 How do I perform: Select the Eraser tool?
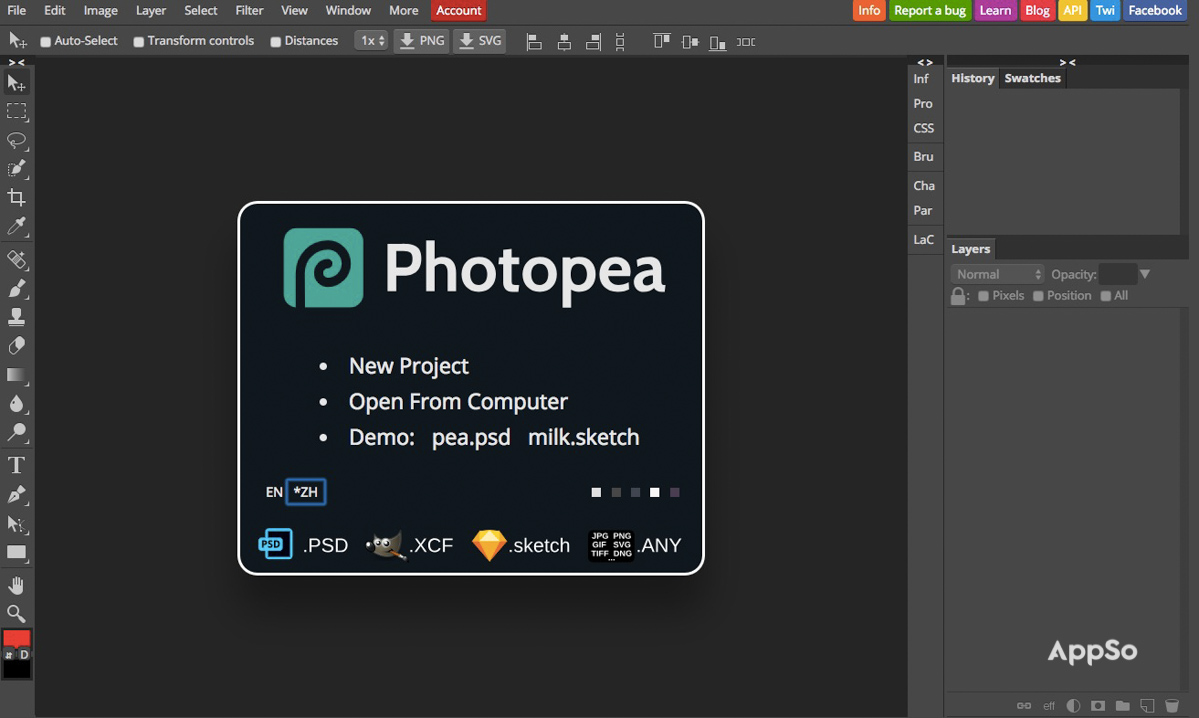(x=16, y=346)
